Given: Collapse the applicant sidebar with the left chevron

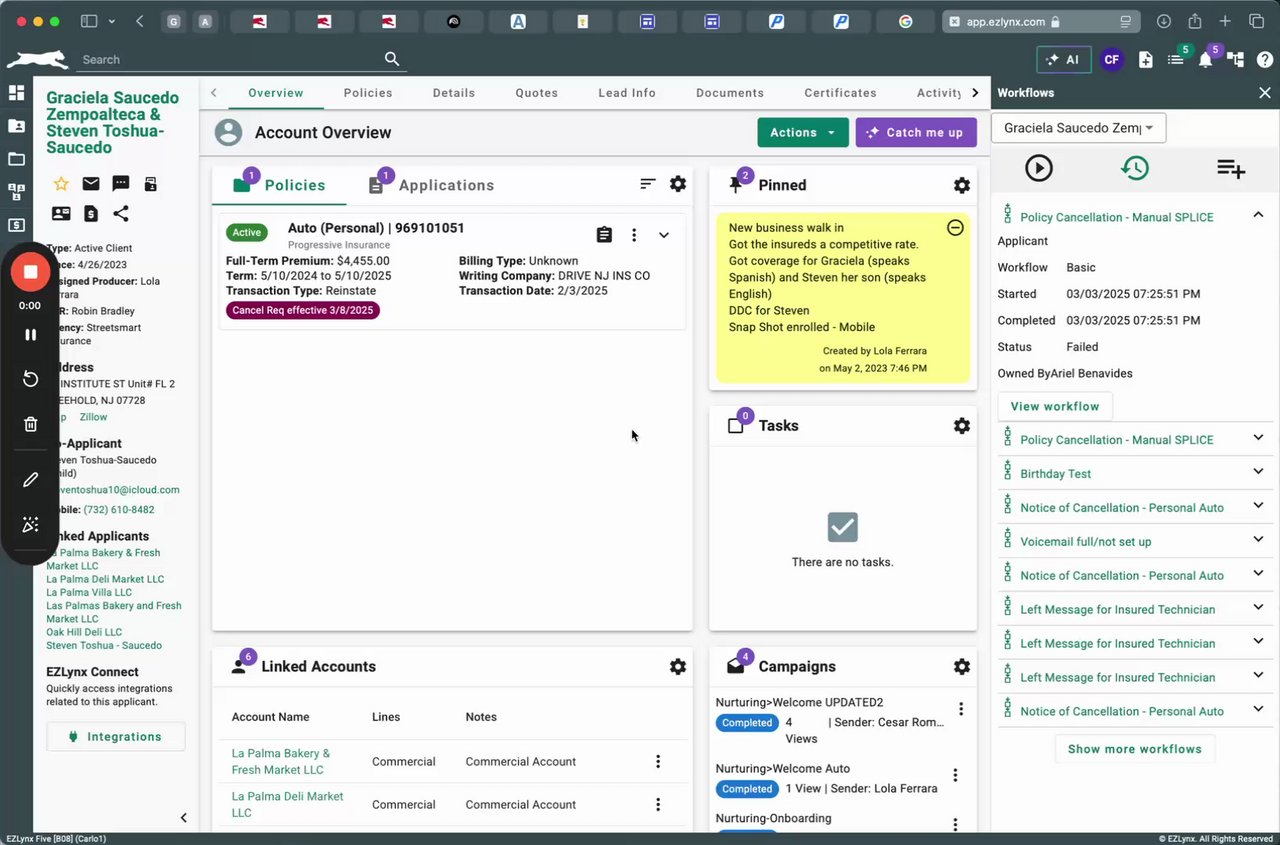Looking at the screenshot, I should tap(183, 818).
